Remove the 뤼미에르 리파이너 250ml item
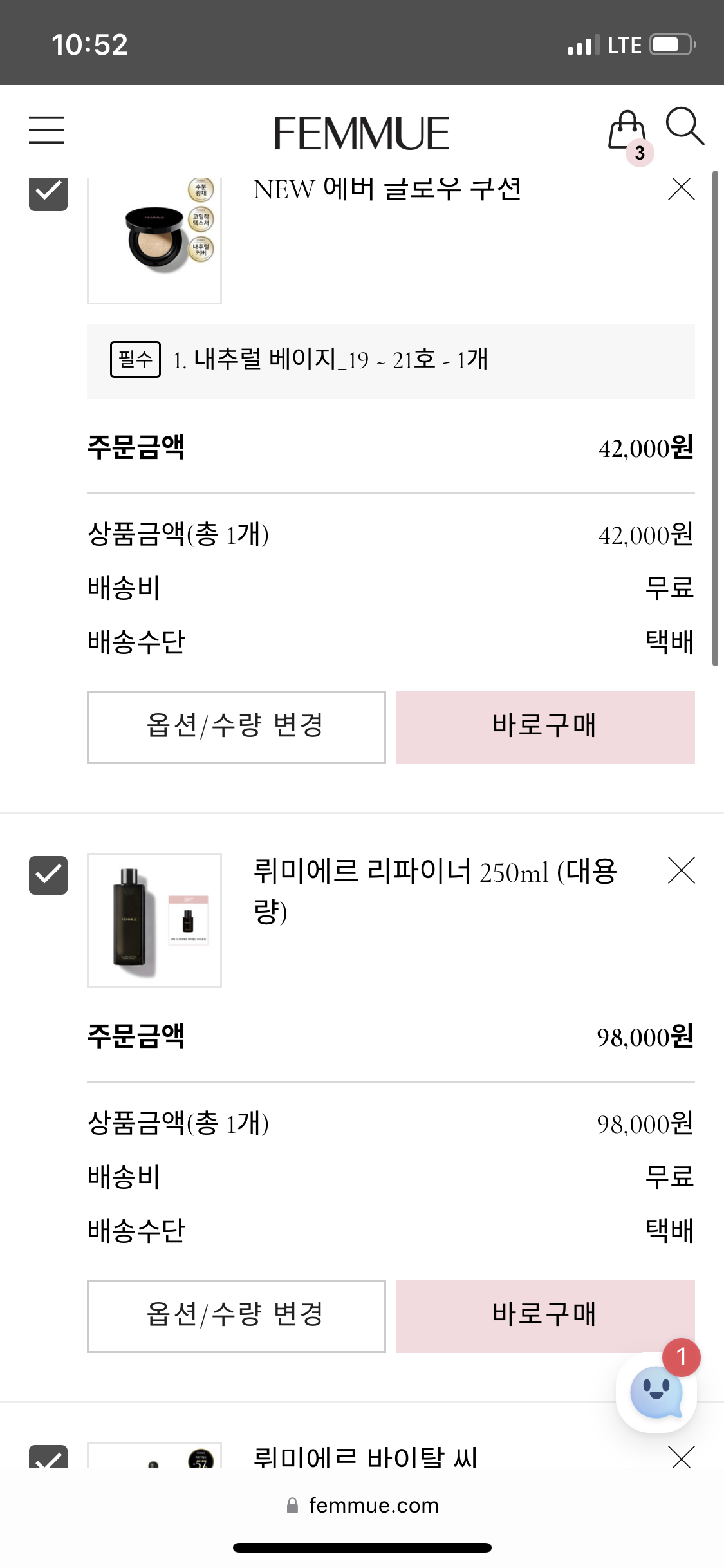Image resolution: width=724 pixels, height=1568 pixels. tap(682, 870)
